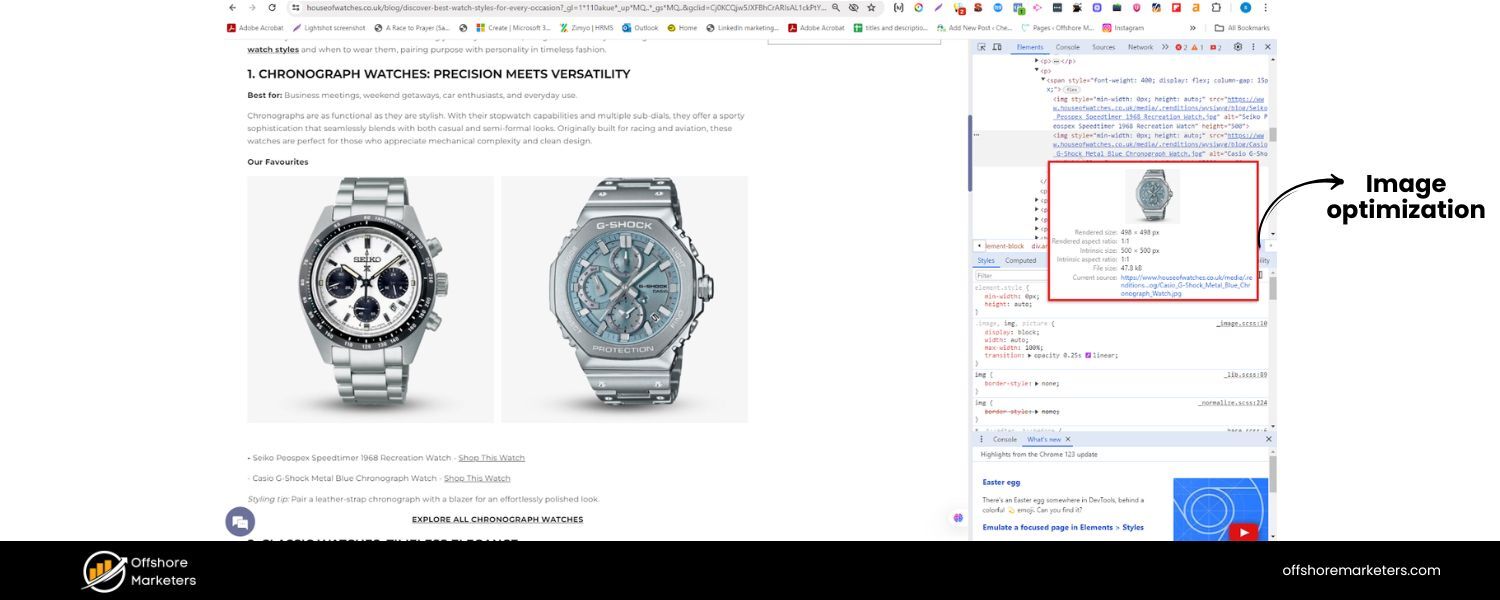Click the Styles filter input field
Viewport: 1500px width, 600px height.
click(x=1000, y=275)
